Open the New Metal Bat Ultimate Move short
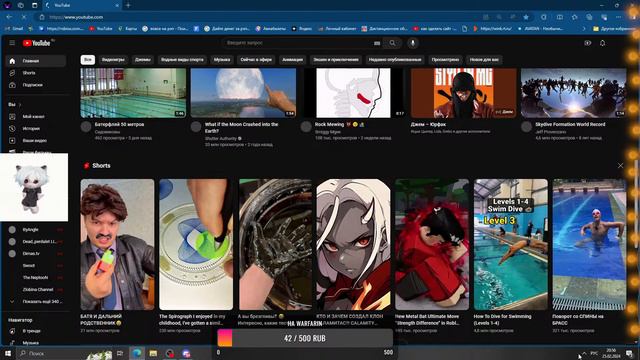Screen dimensions: 640x360 click(x=432, y=244)
